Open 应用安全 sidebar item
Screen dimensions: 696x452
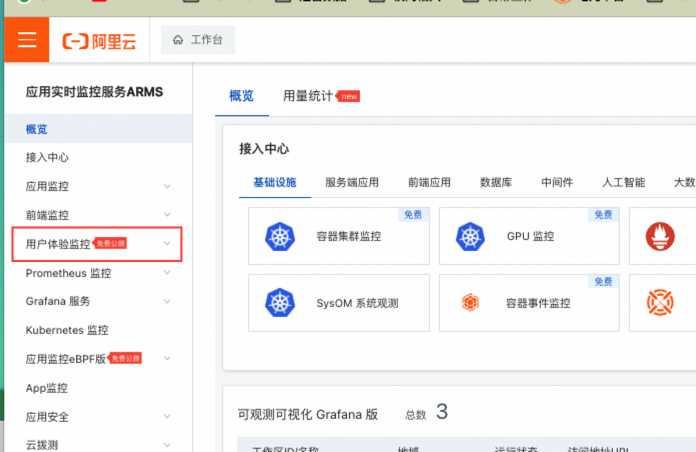point(47,416)
